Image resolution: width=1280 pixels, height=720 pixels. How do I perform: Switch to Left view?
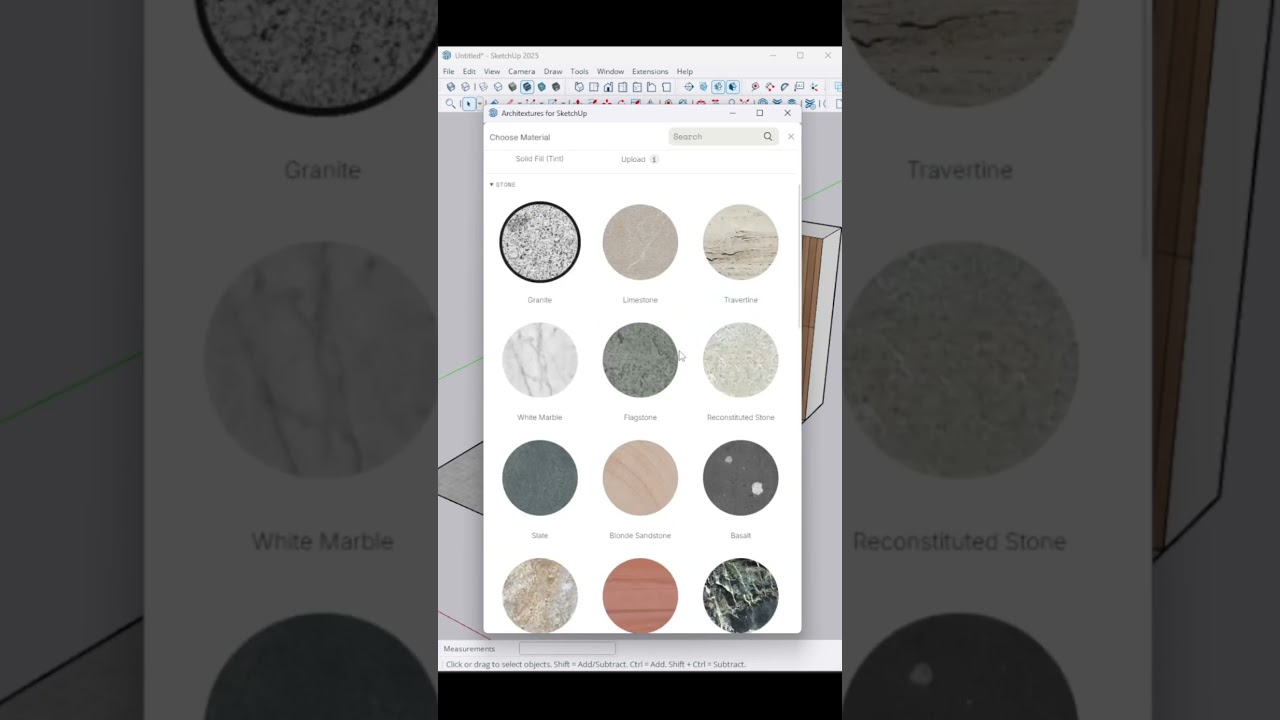tap(651, 87)
